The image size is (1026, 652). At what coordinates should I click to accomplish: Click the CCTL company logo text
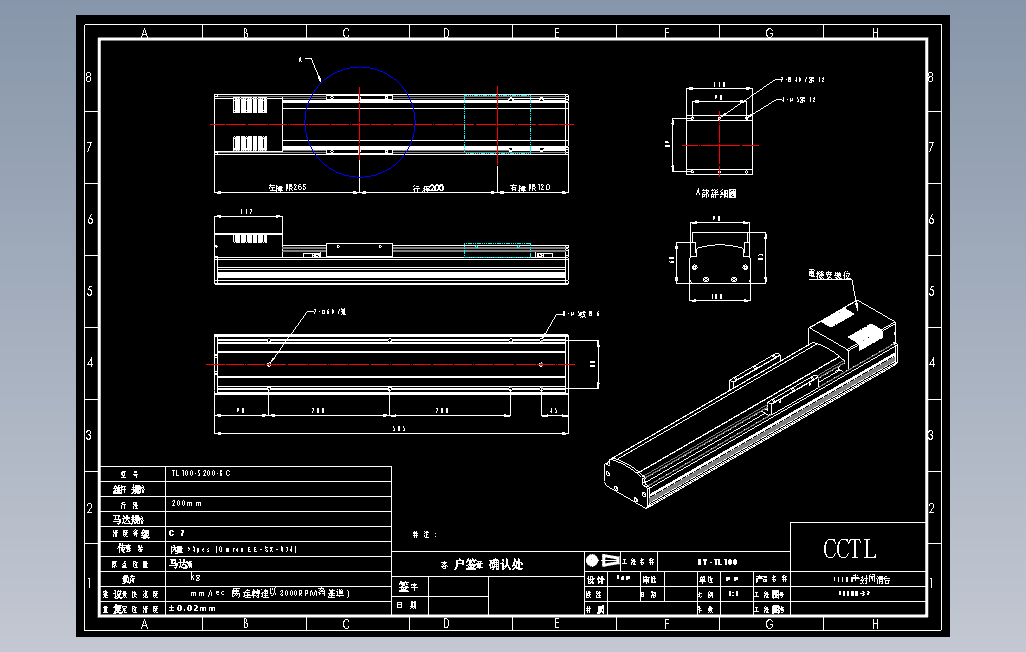click(849, 549)
